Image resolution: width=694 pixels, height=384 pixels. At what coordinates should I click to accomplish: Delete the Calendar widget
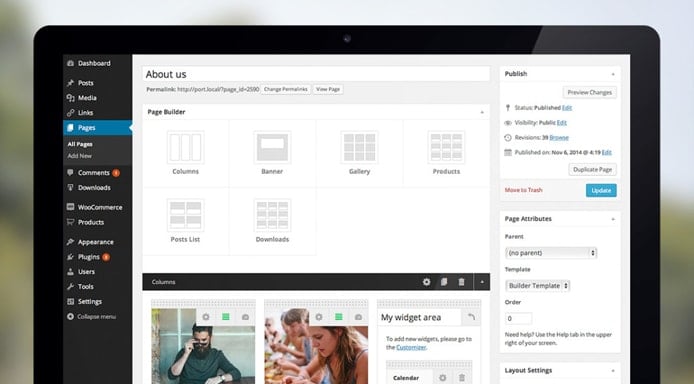click(462, 377)
